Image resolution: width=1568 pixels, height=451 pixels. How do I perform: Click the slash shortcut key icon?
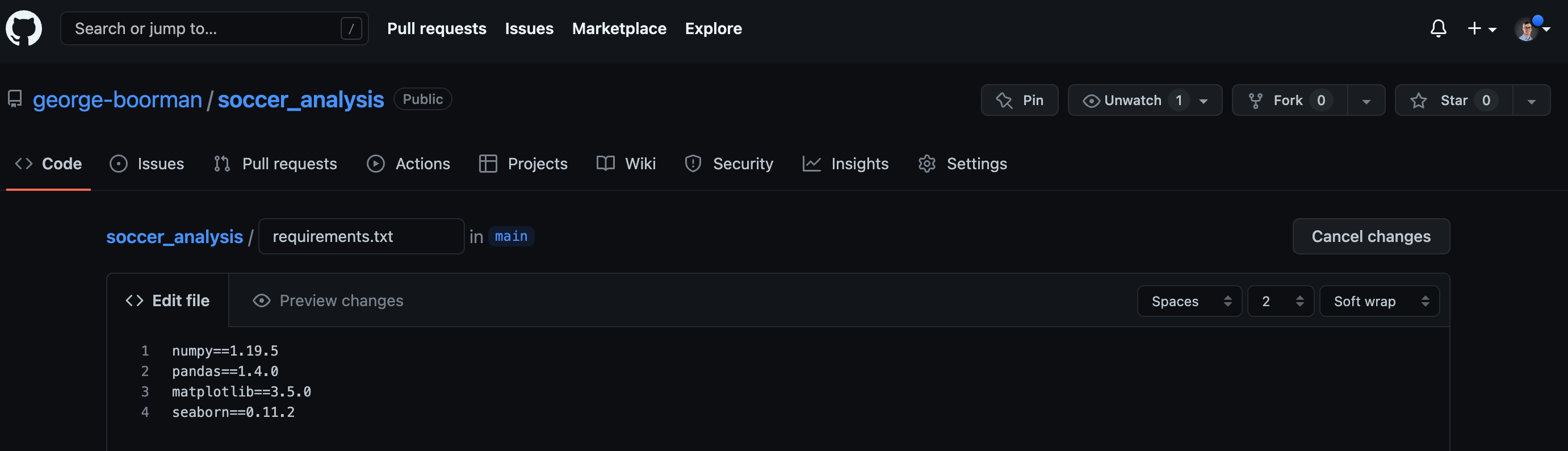pyautogui.click(x=351, y=28)
